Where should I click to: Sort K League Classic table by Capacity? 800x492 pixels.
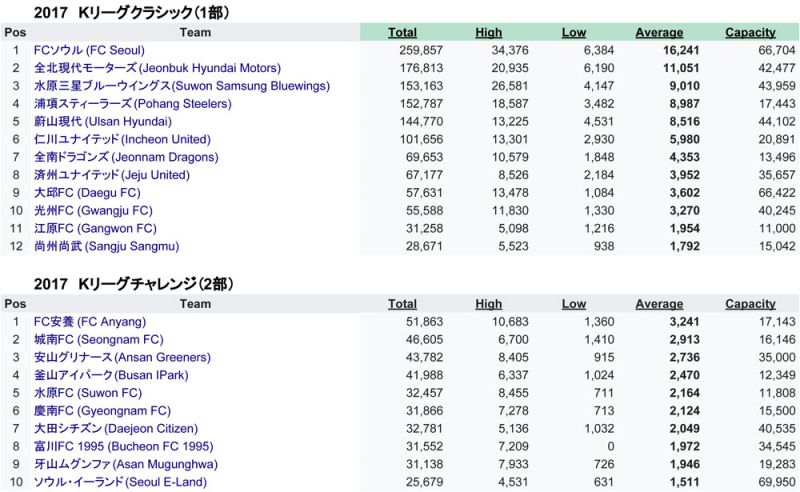coord(751,33)
